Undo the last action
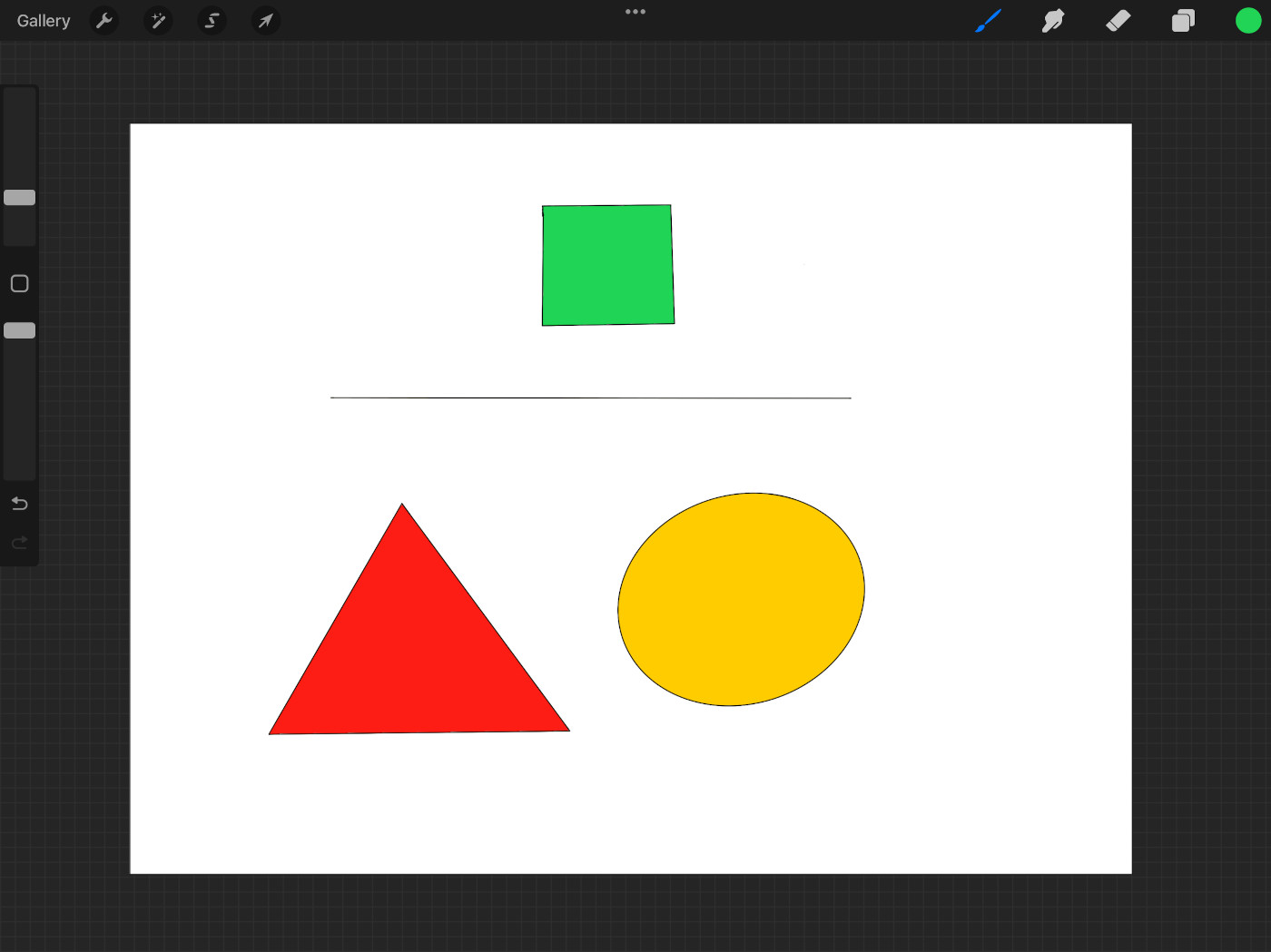The height and width of the screenshot is (952, 1271). [x=20, y=504]
